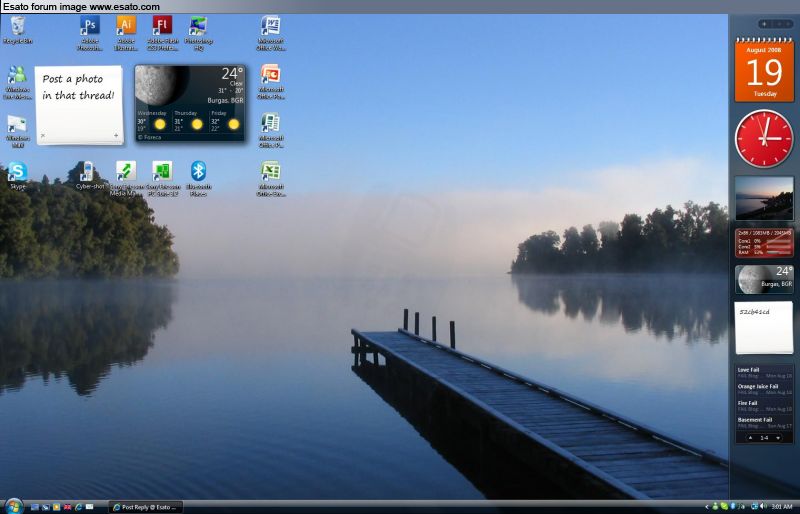Screen dimensions: 800x514
Task: Click the Wednesday forecast in weather gadget
Action: point(153,121)
